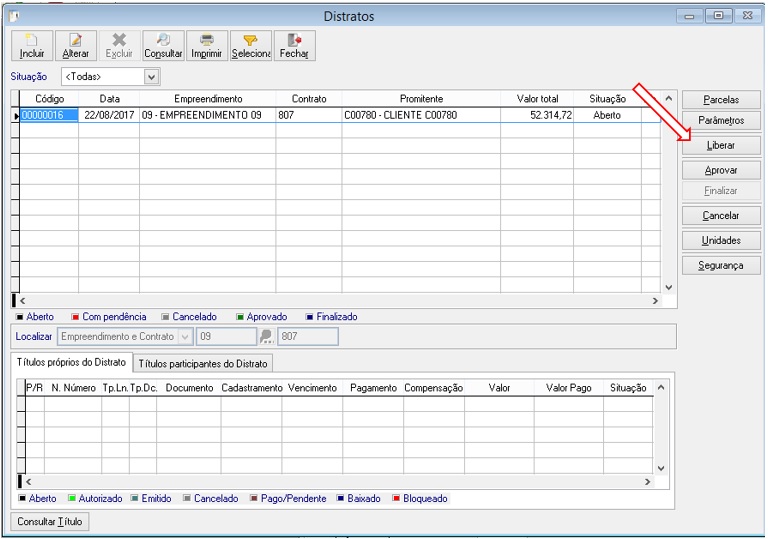
Task: Open the Segurança button
Action: coord(721,265)
